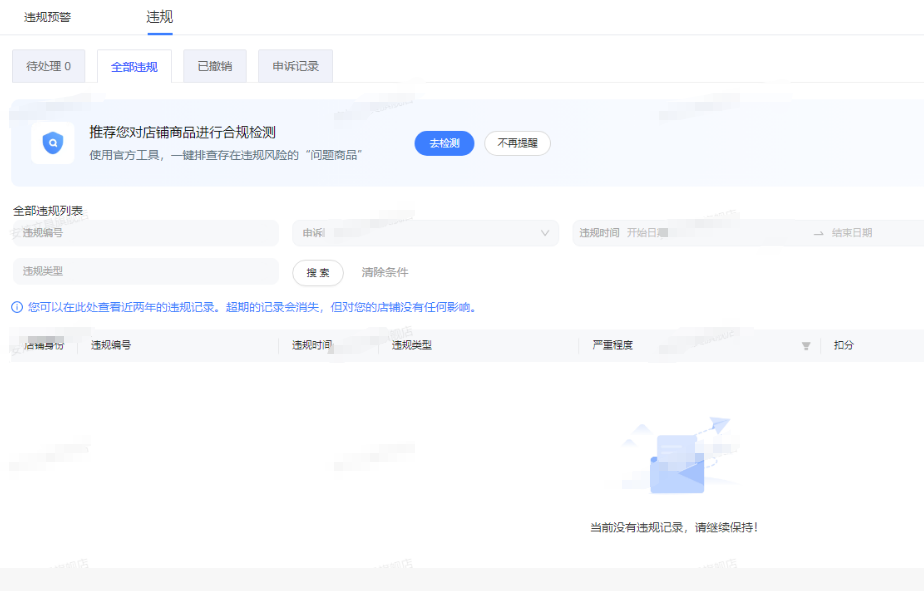924x591 pixels.
Task: Click the arrow between start and end dates
Action: (x=818, y=233)
